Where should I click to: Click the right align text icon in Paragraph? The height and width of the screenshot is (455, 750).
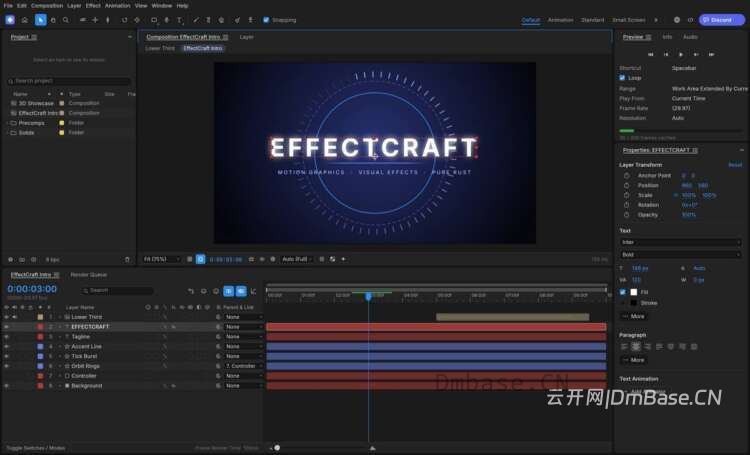648,346
